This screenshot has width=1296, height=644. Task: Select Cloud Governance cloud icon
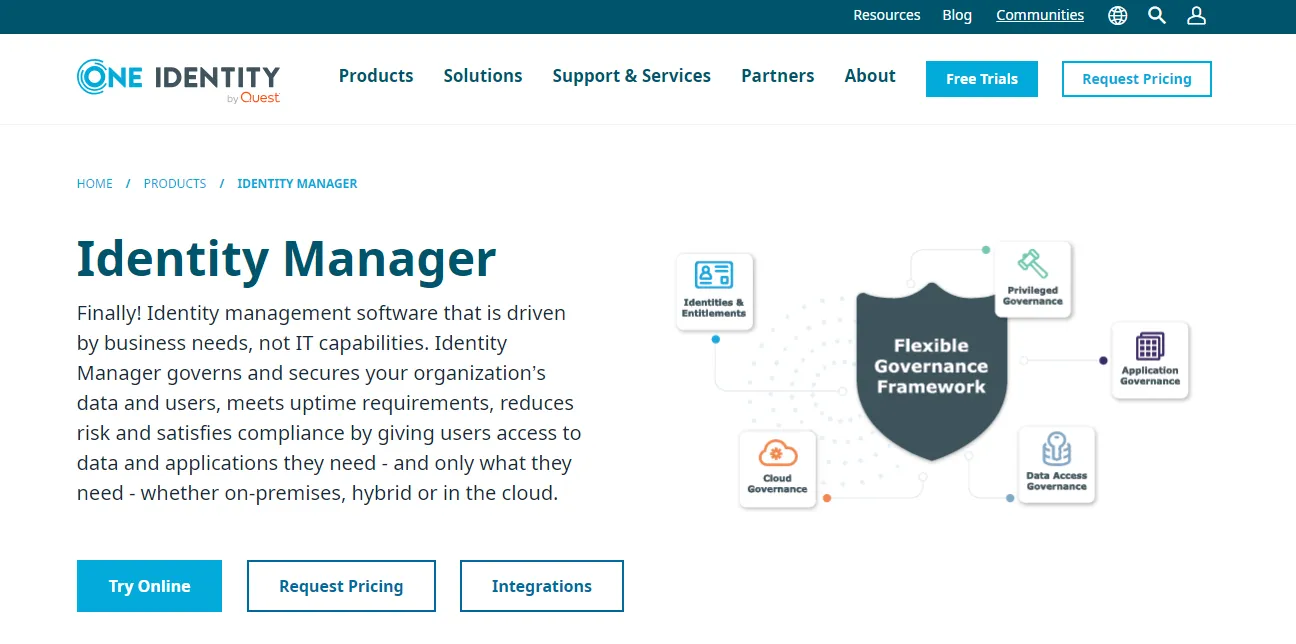tap(777, 453)
